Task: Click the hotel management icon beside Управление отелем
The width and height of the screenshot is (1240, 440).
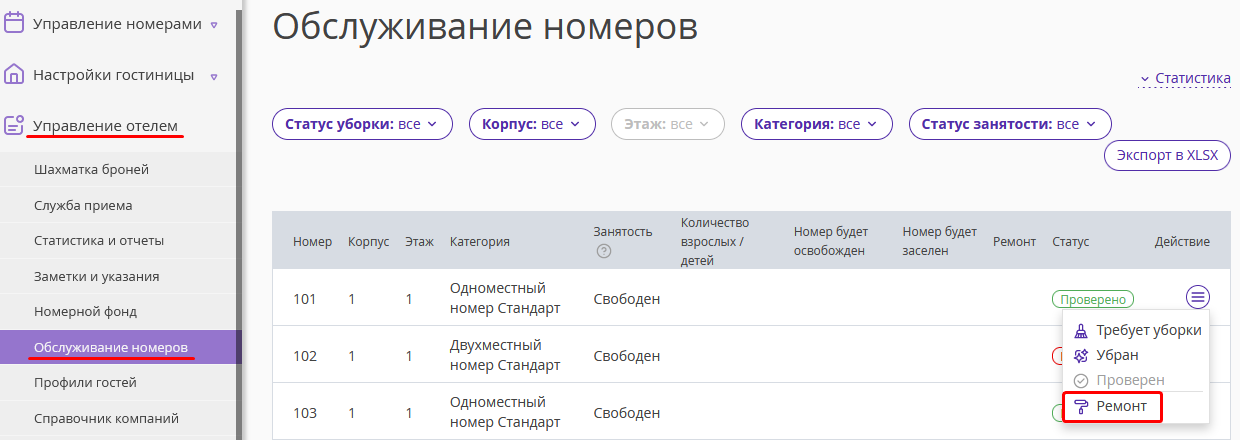Action: coord(14,126)
